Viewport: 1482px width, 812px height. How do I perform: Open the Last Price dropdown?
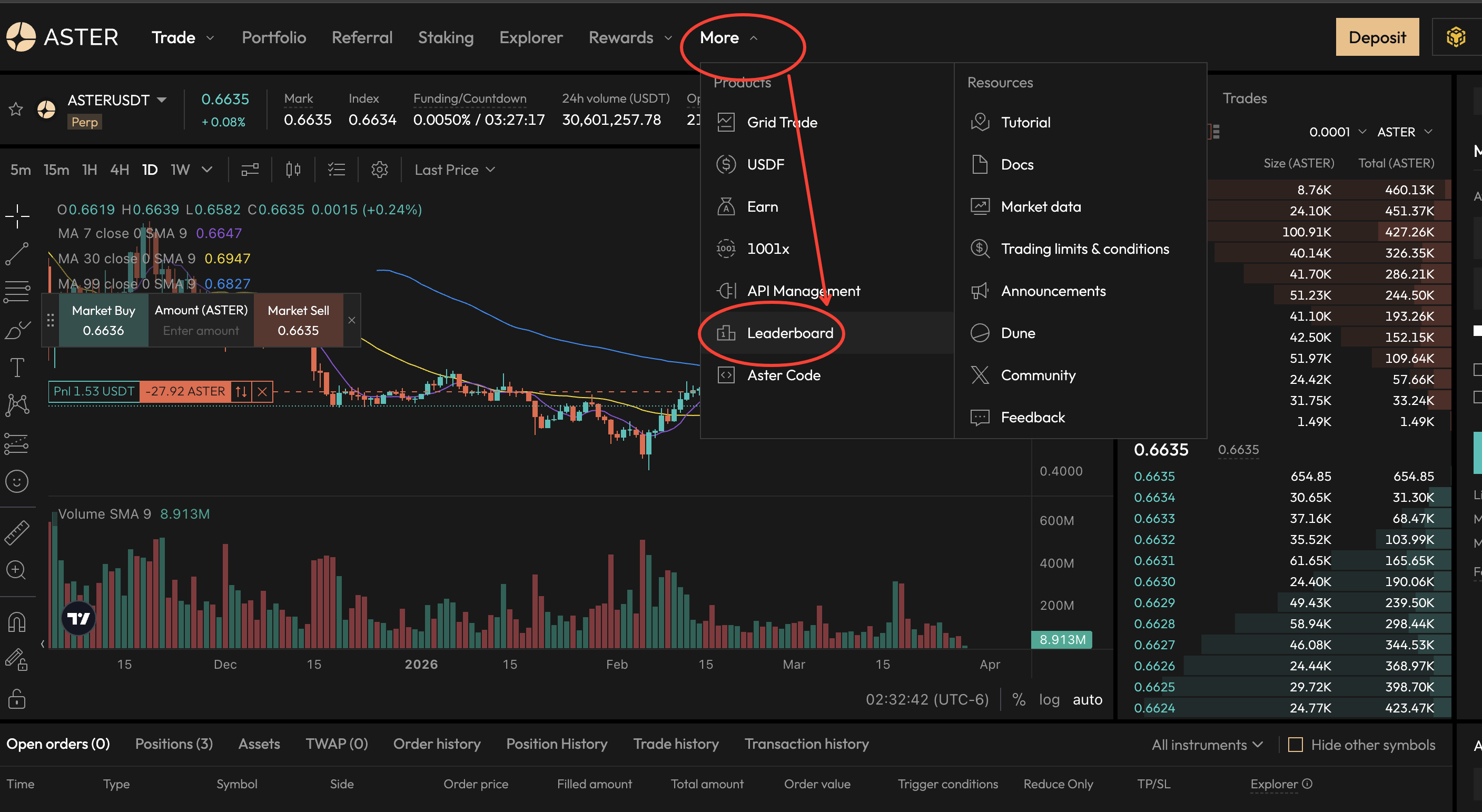(455, 170)
